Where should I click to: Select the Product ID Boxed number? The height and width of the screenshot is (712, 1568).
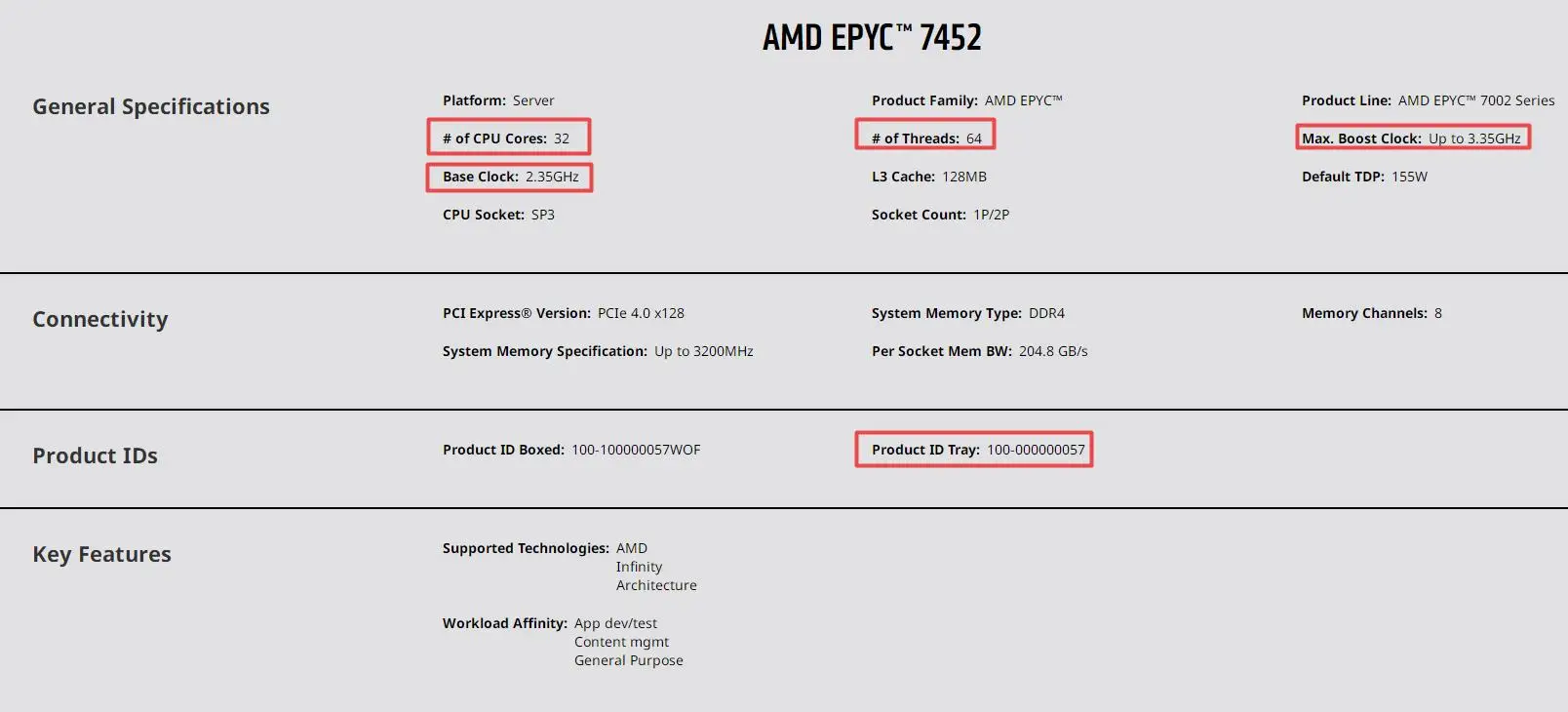pos(635,450)
